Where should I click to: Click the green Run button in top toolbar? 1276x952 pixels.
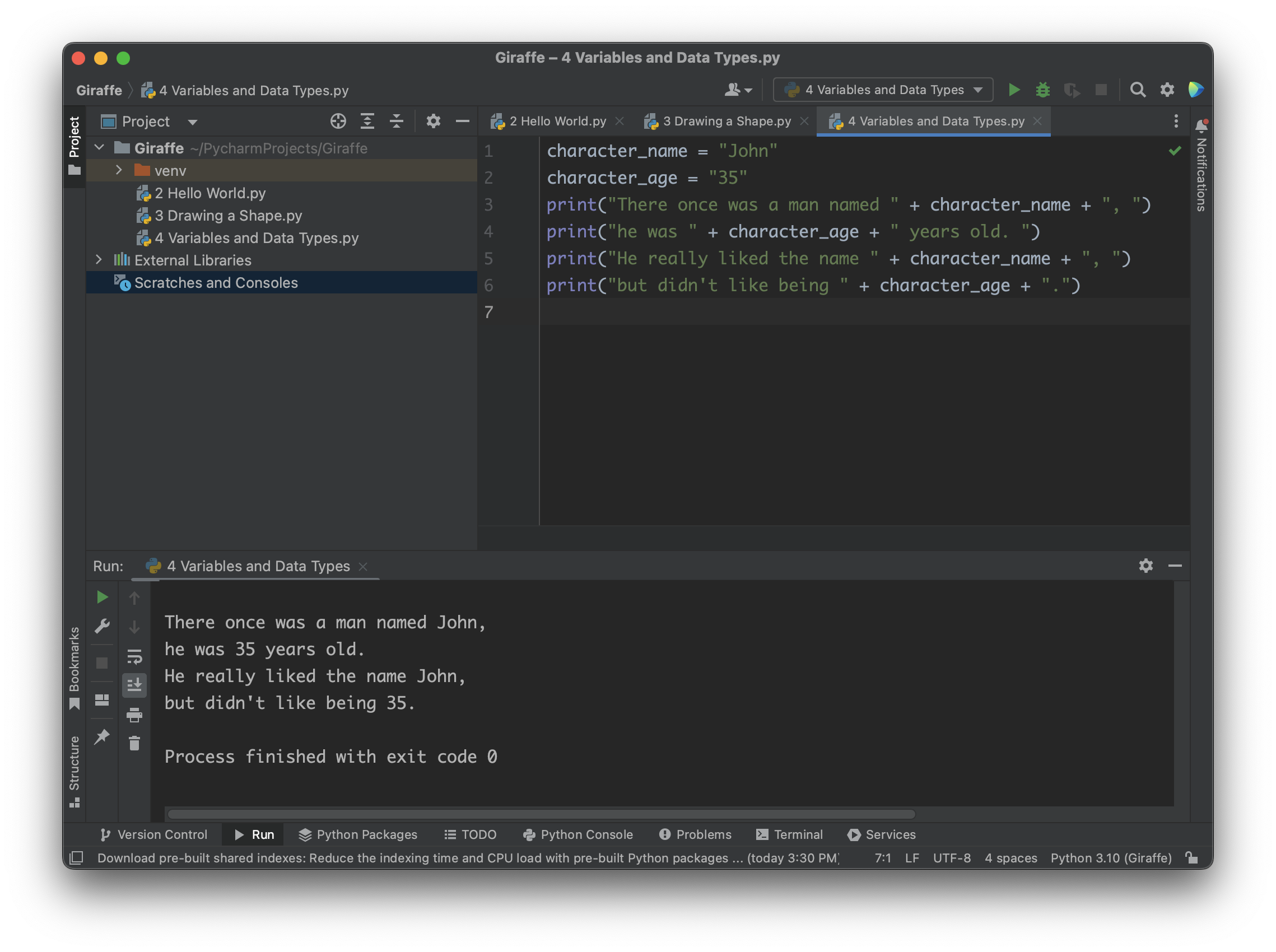[x=1014, y=90]
